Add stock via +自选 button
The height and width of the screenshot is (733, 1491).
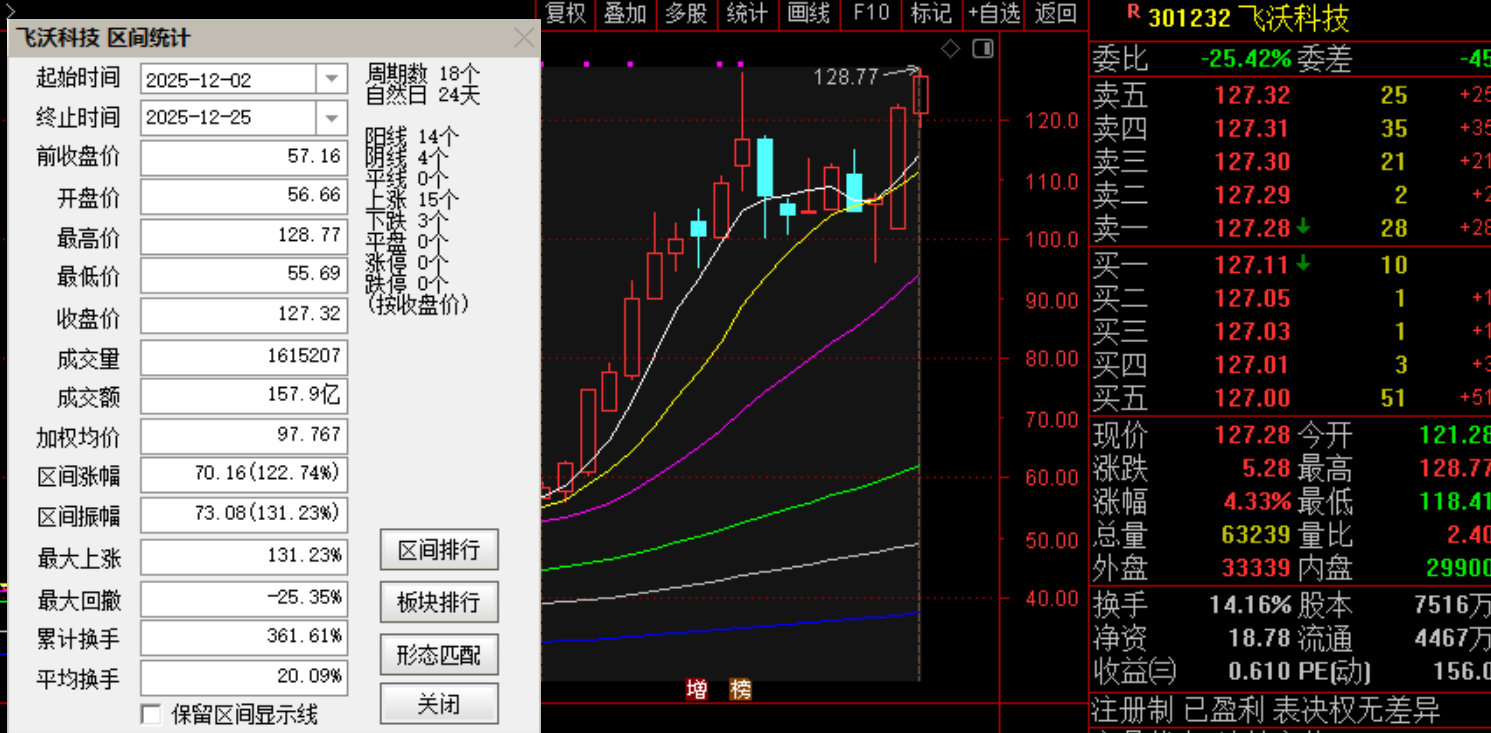(x=993, y=13)
